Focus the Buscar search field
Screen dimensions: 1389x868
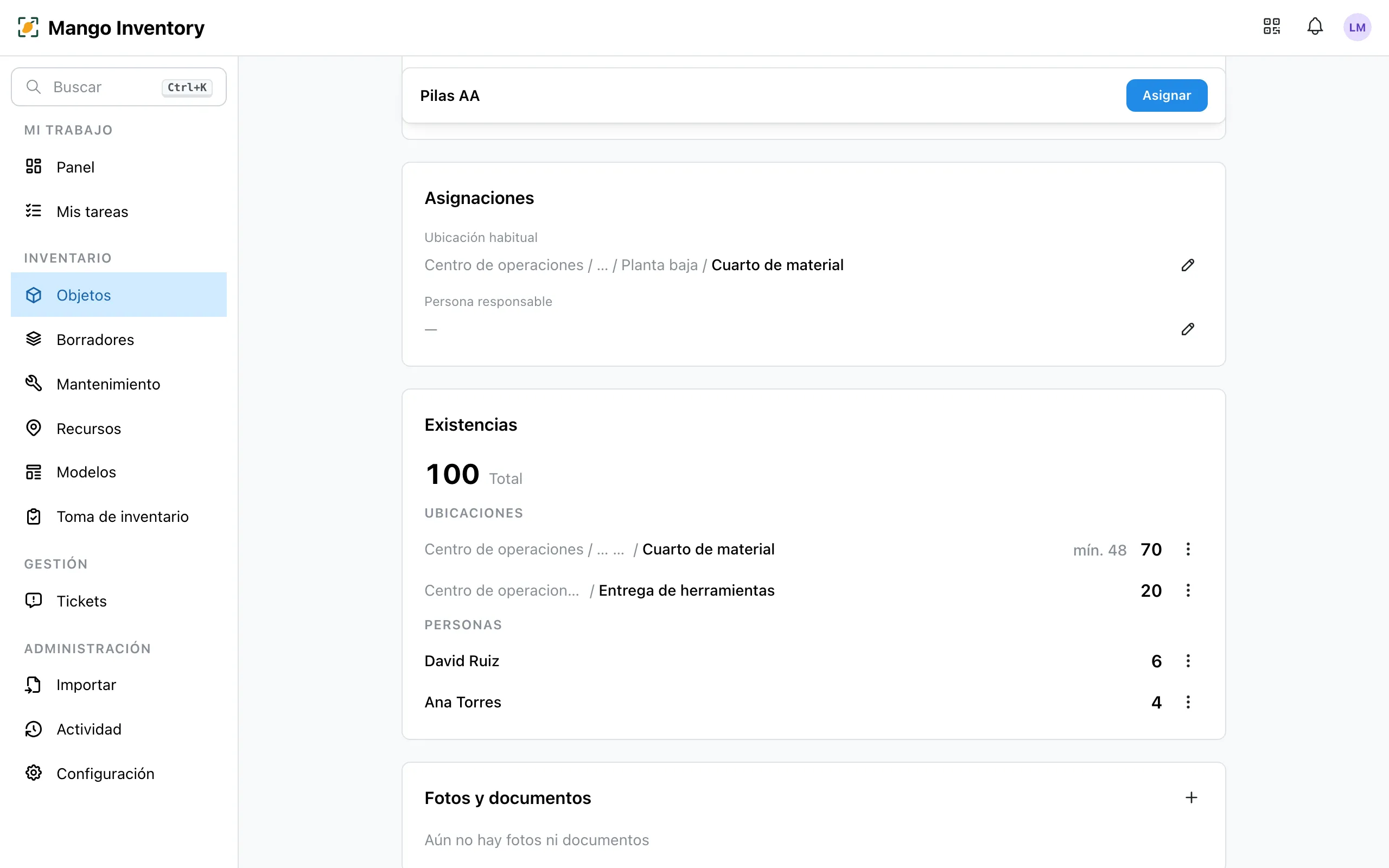tap(119, 87)
